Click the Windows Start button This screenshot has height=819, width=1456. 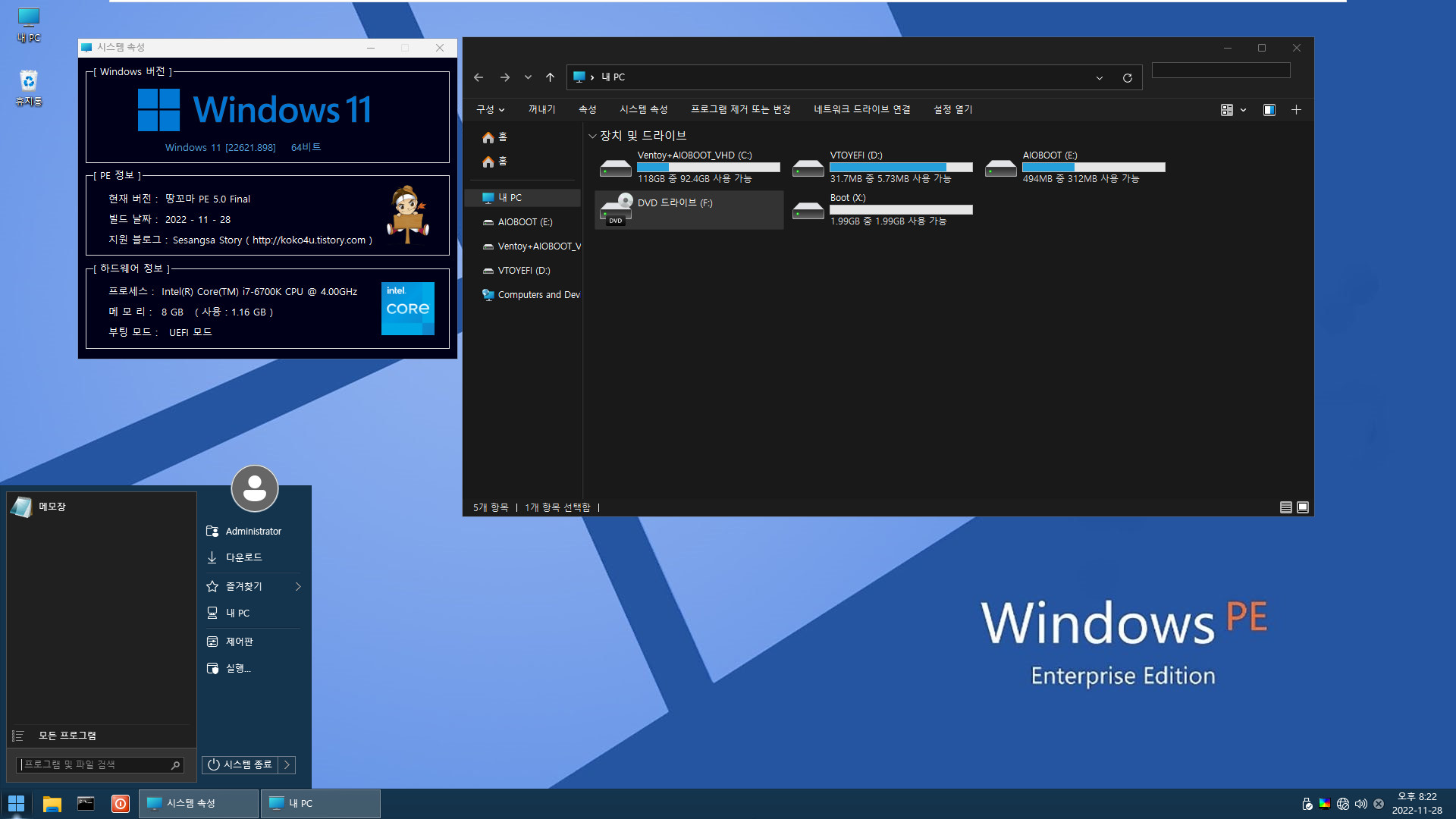16,803
